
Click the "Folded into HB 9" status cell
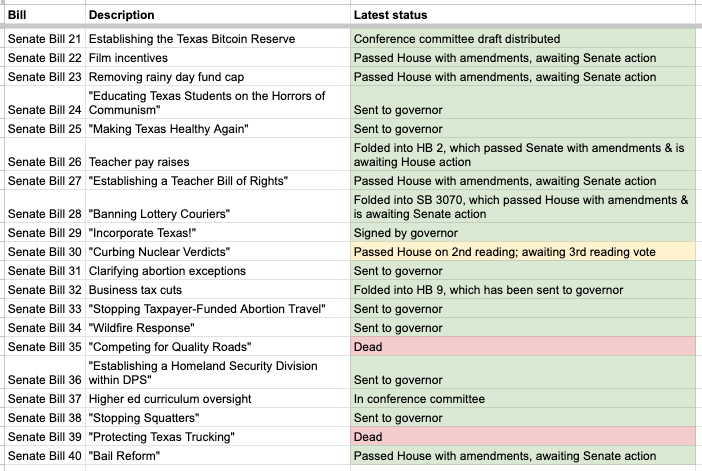point(523,290)
